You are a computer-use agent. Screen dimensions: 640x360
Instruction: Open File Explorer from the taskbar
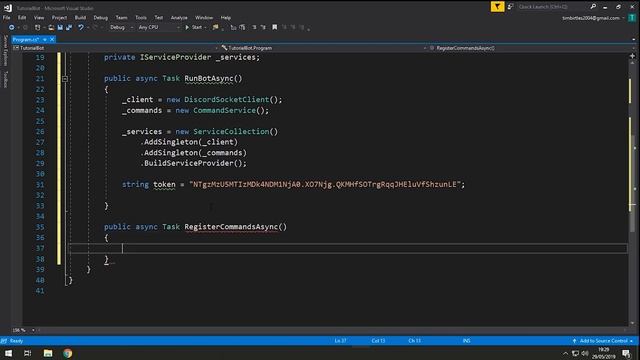48,353
